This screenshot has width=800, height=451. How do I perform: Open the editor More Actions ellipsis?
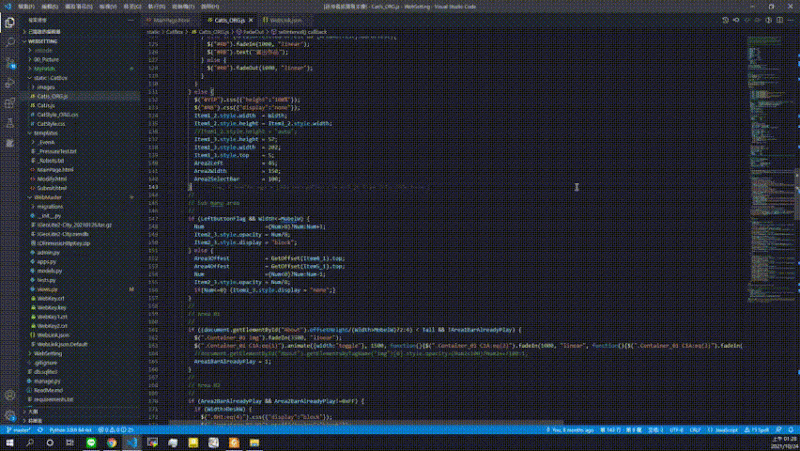coord(790,20)
